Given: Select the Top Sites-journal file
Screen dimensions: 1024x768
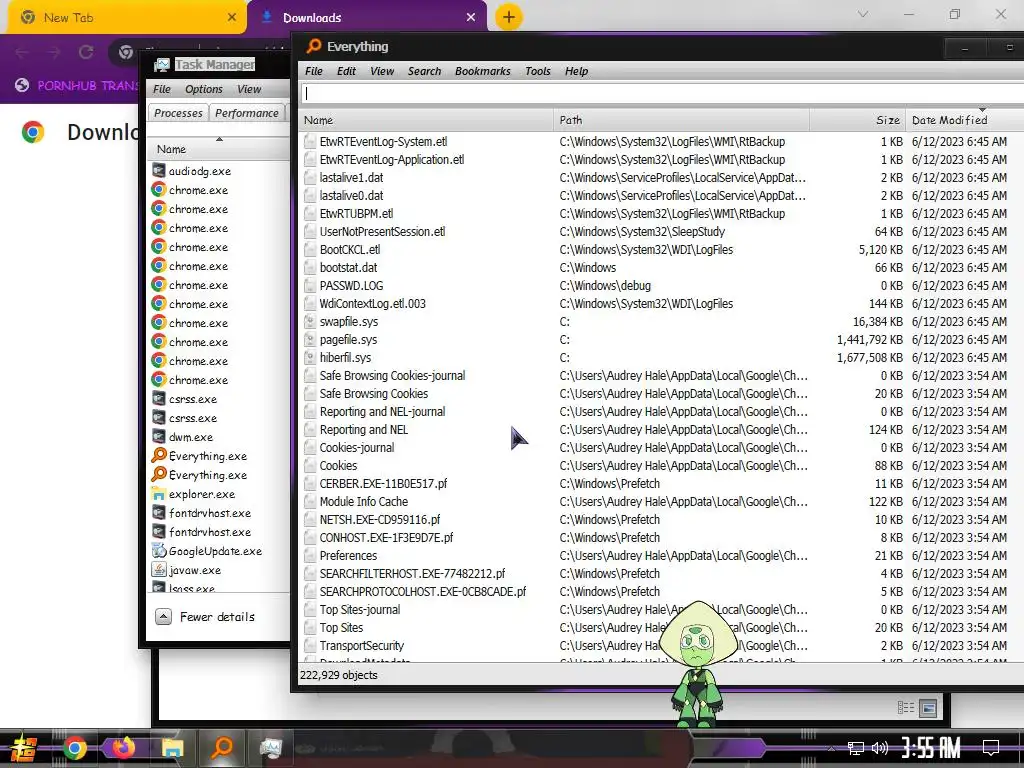Looking at the screenshot, I should pos(360,609).
